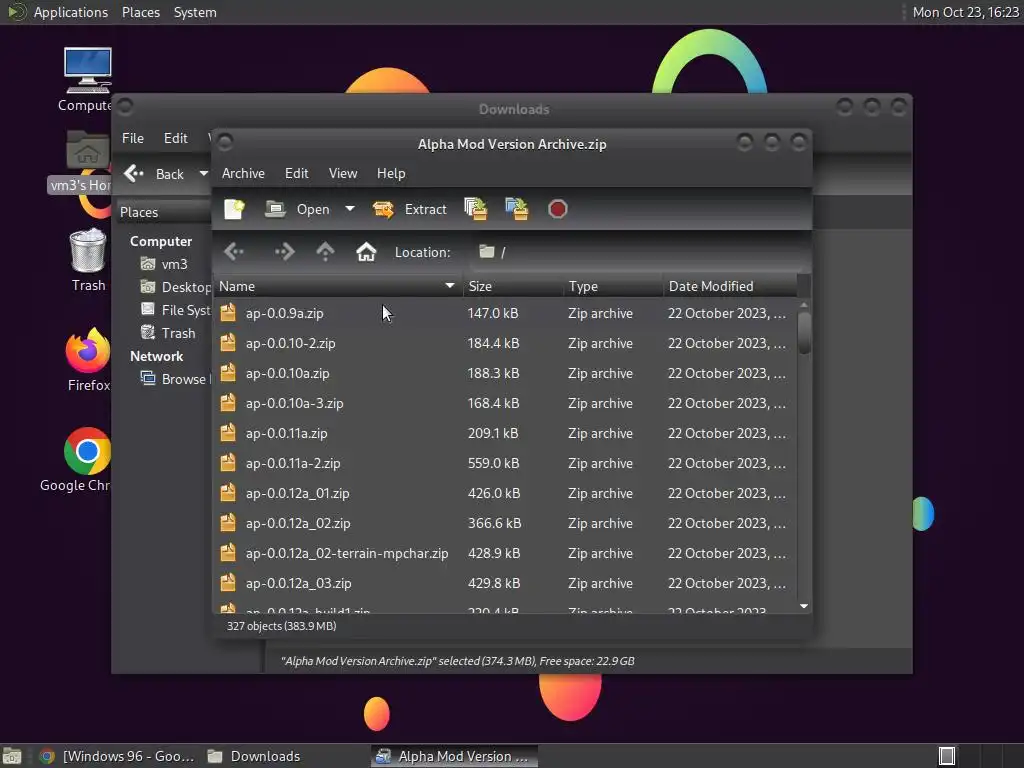Sort by the Date Modified column header
This screenshot has height=768, width=1024.
730,286
